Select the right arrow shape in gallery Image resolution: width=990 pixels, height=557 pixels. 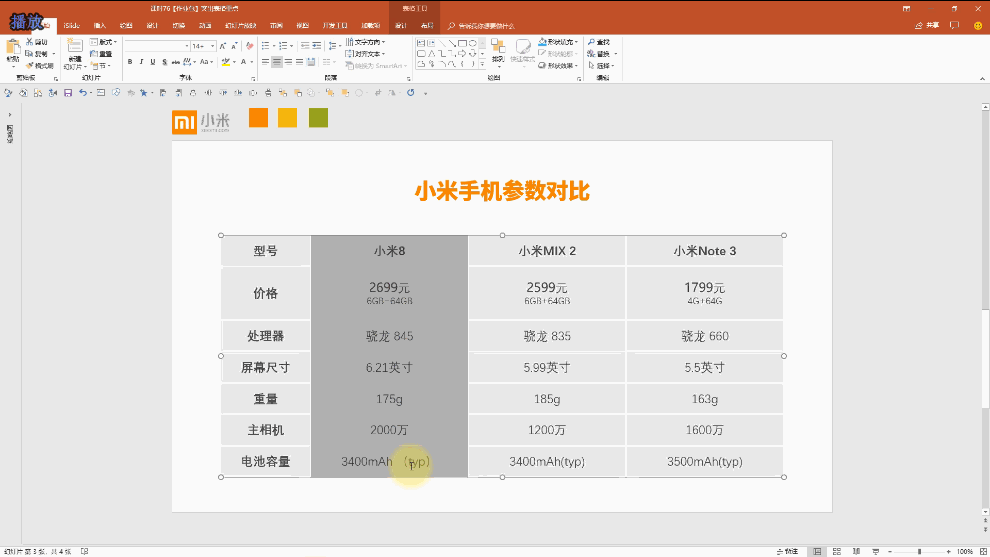tap(462, 53)
